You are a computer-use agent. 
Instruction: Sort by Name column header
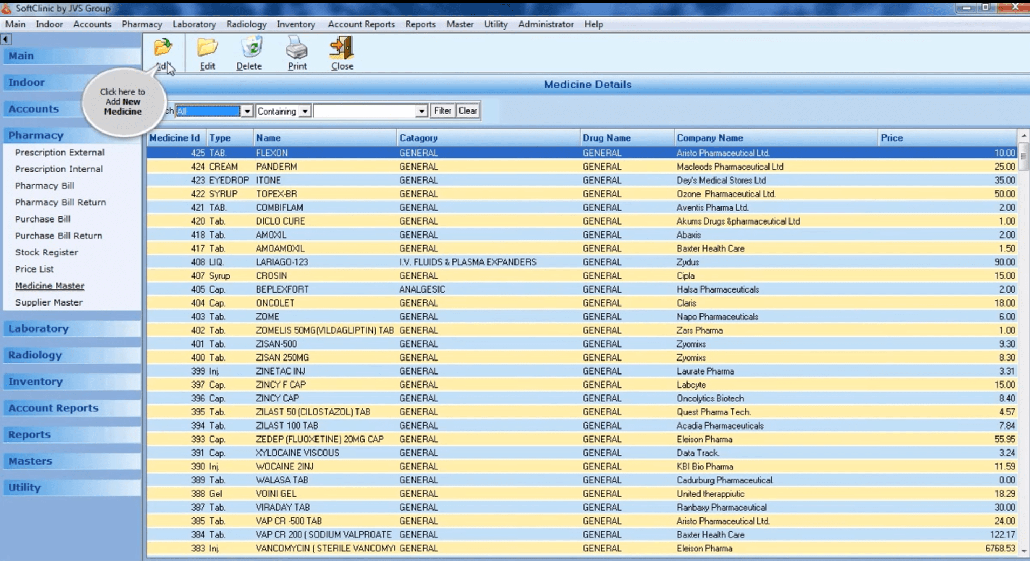click(325, 138)
